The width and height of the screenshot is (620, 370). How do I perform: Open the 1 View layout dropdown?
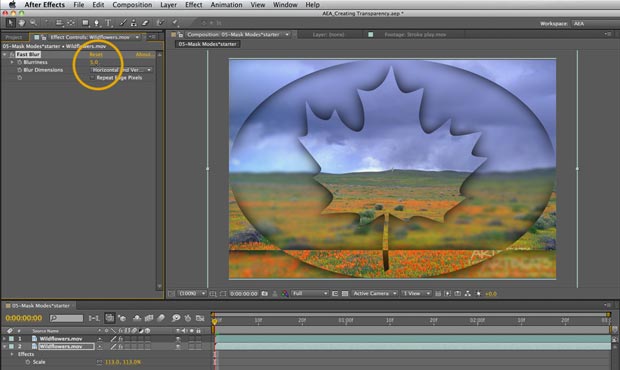pyautogui.click(x=416, y=293)
